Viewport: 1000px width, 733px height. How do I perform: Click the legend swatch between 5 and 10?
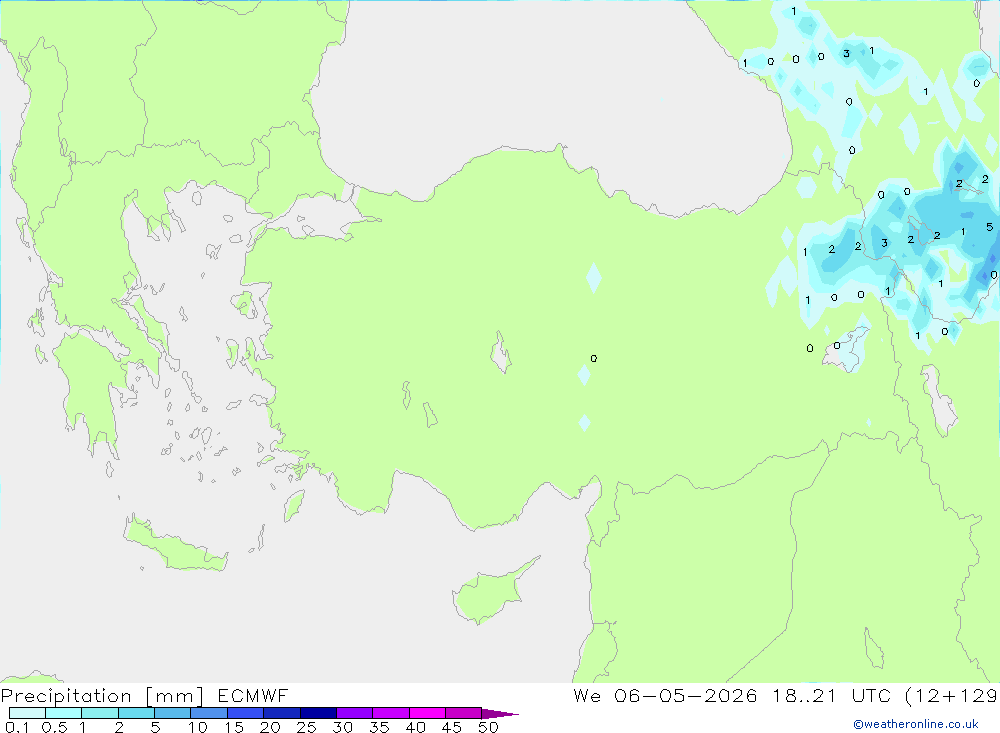(173, 713)
